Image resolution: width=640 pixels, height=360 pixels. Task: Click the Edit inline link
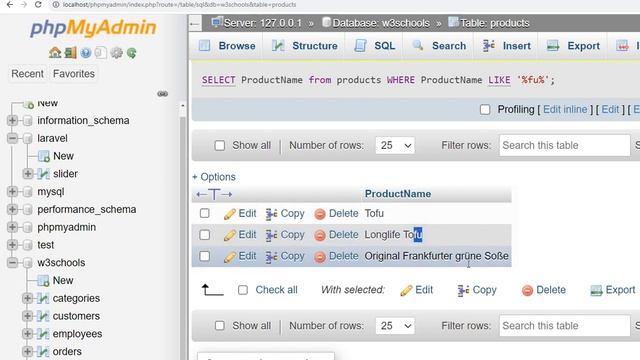coord(565,109)
